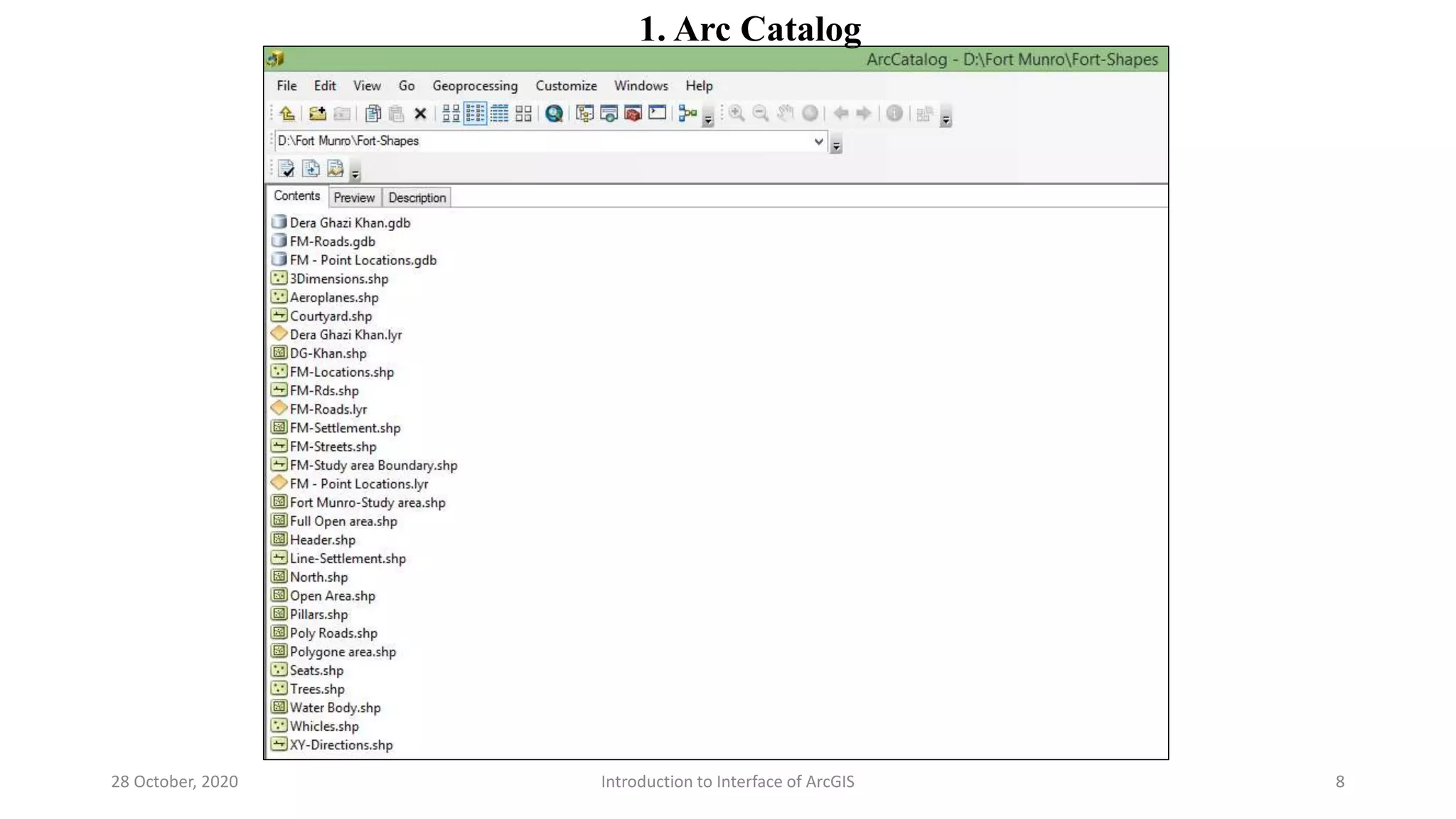1456x819 pixels.
Task: Select FM-Locations.shp shapefile
Action: (x=333, y=372)
